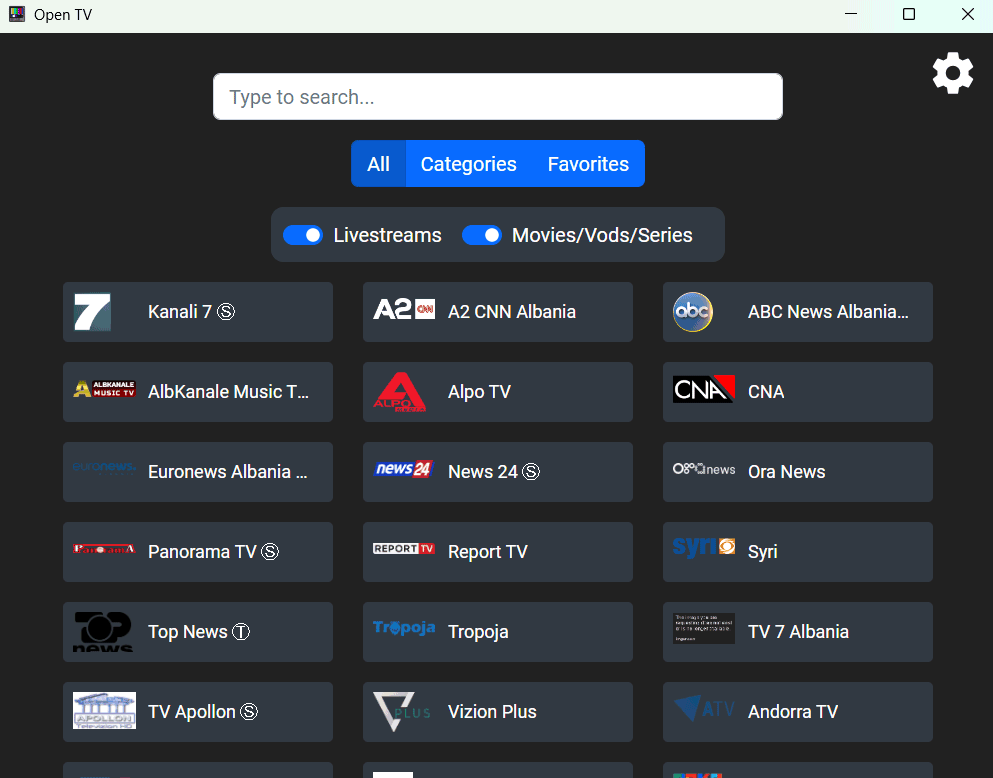Image resolution: width=993 pixels, height=778 pixels.
Task: Turn off the Movies/Vods/Series toggle
Action: (481, 235)
